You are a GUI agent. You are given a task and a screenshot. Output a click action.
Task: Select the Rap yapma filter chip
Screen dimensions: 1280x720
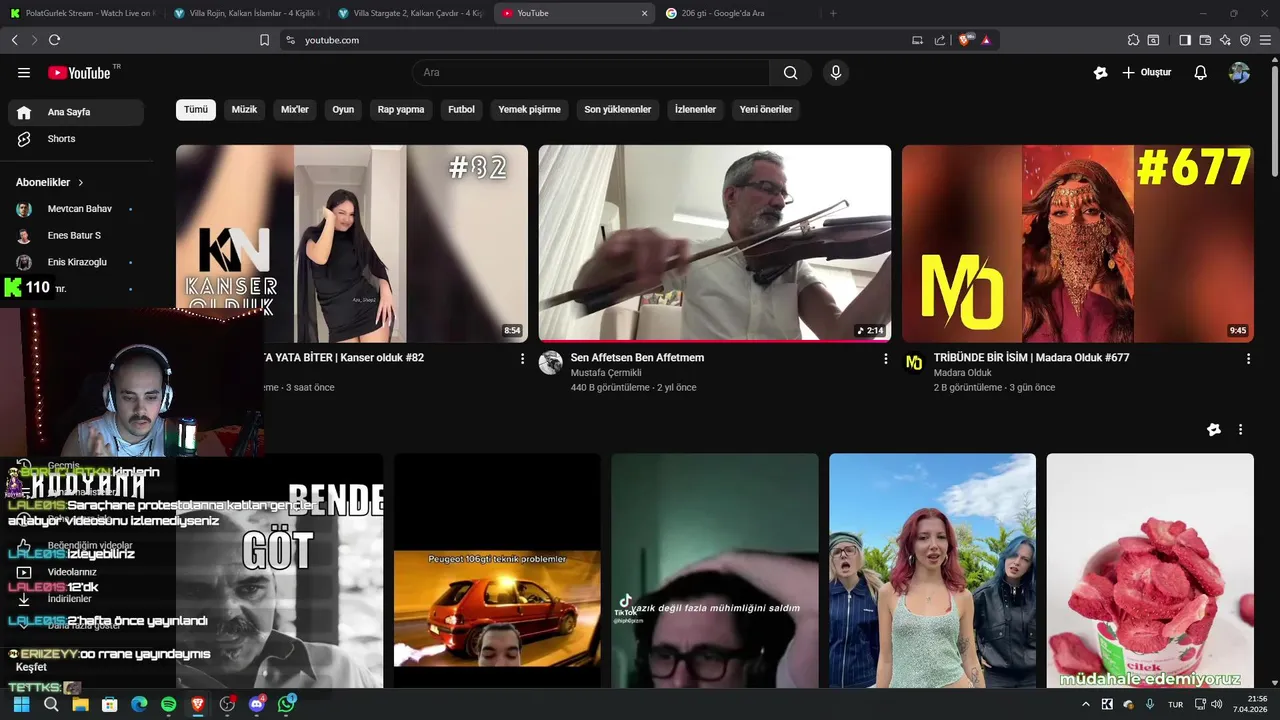(401, 109)
